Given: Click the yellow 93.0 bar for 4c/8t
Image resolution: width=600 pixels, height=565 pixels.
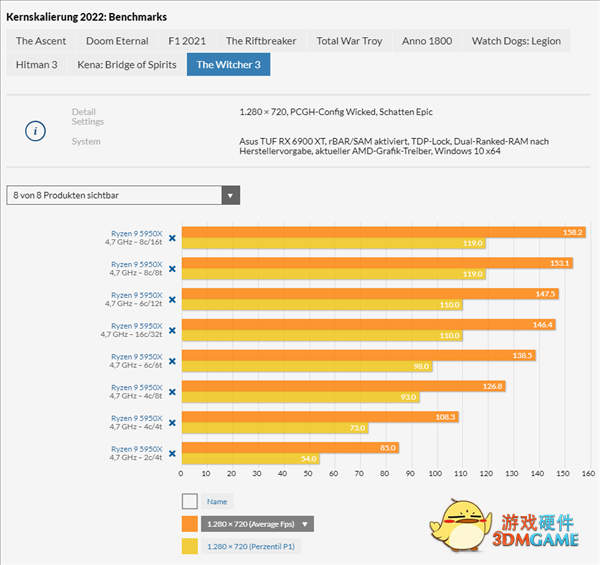Looking at the screenshot, I should [301, 397].
